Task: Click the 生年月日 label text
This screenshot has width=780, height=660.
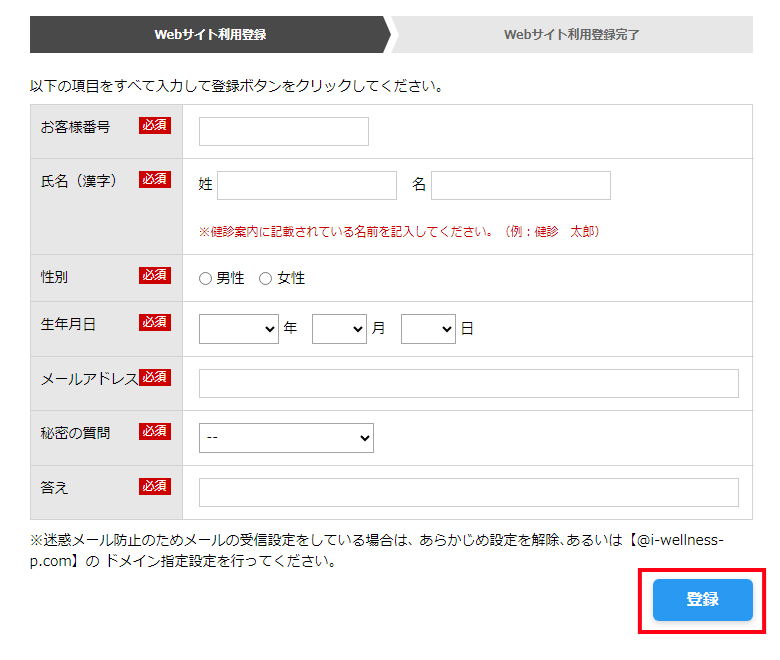Action: pyautogui.click(x=68, y=324)
